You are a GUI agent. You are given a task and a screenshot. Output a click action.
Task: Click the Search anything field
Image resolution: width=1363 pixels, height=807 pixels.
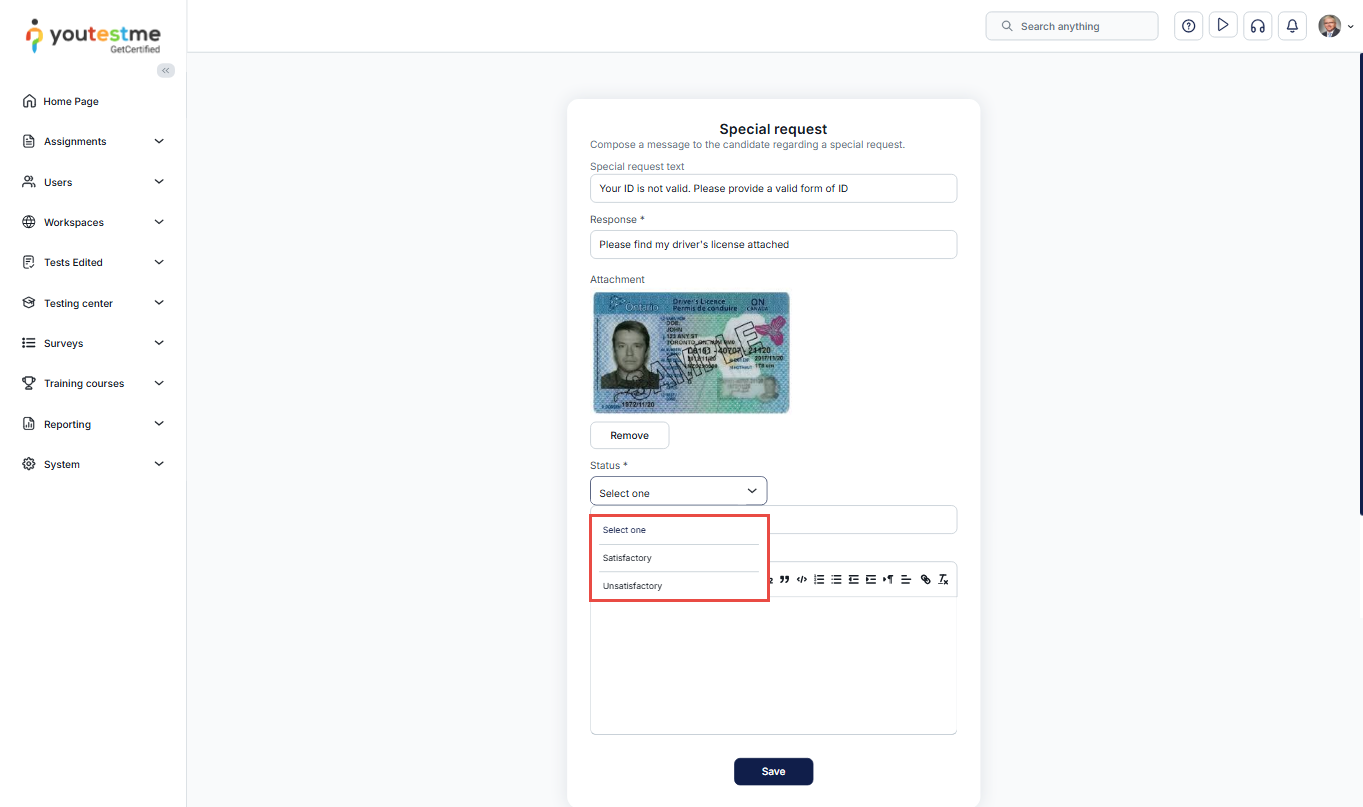(x=1072, y=26)
